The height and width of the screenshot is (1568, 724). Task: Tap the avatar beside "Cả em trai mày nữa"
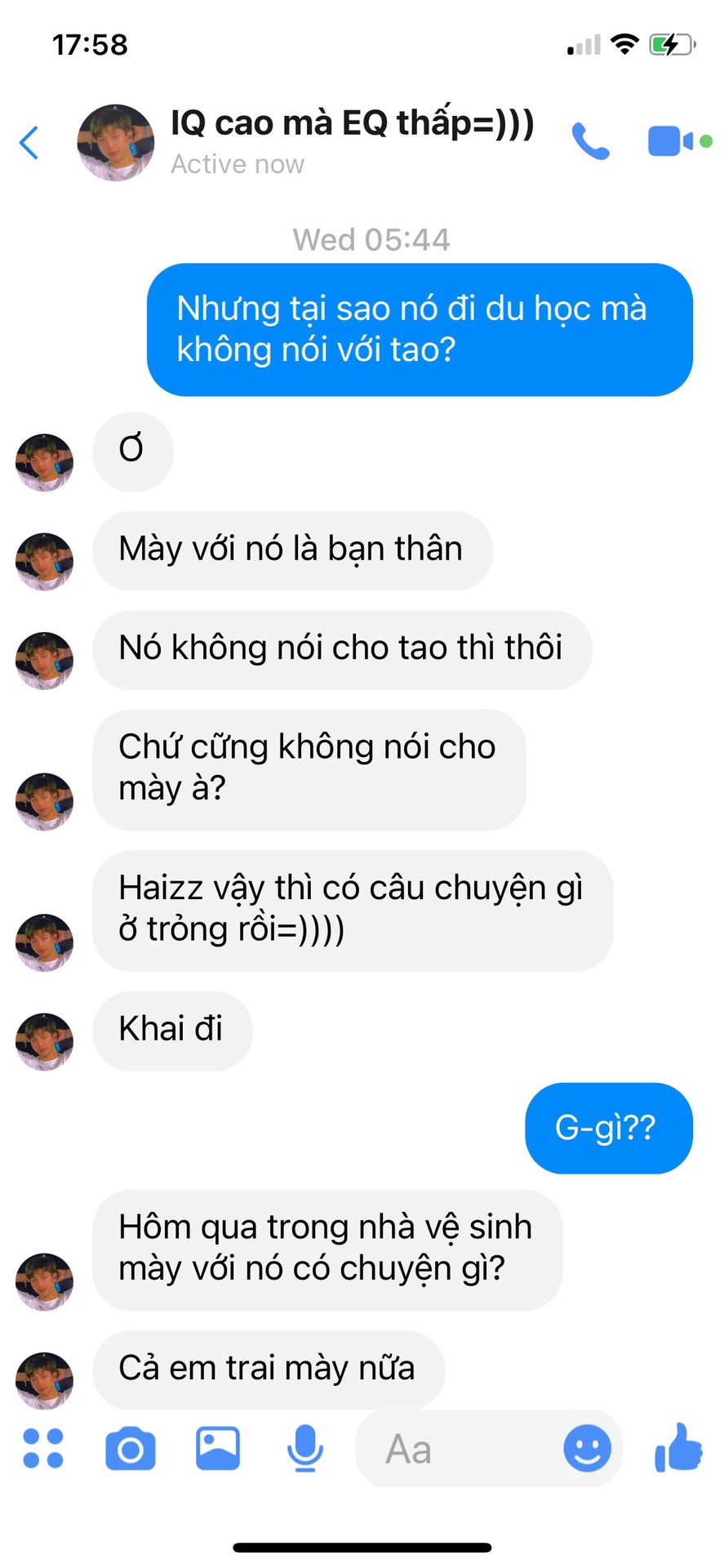(44, 1380)
